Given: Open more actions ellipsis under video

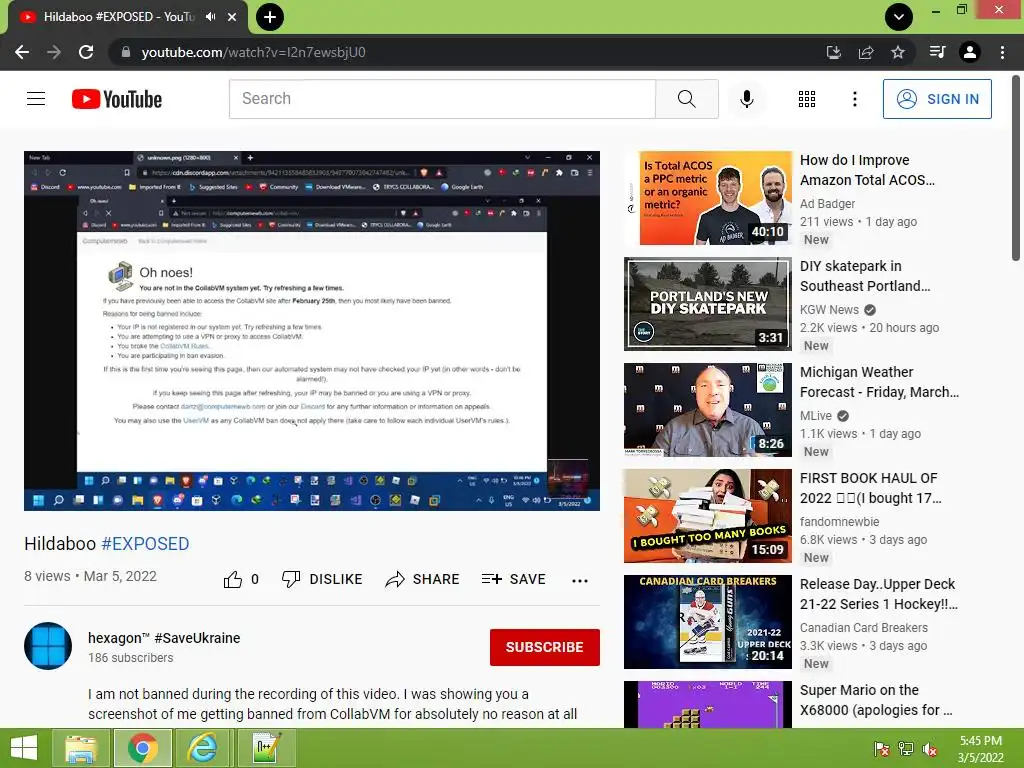Looking at the screenshot, I should coord(580,580).
